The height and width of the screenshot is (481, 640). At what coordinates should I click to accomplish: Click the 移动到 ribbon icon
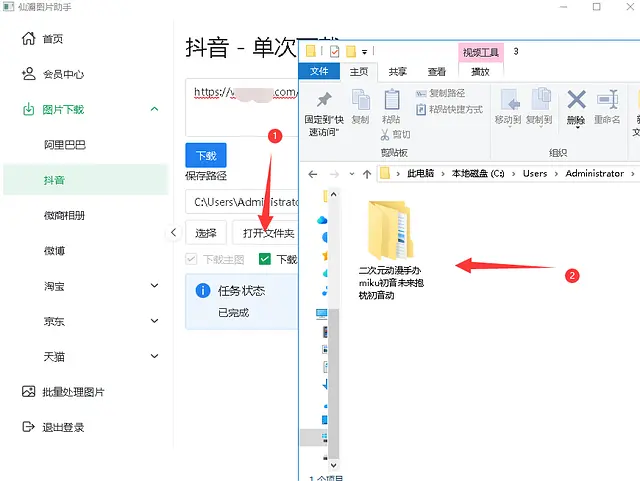[x=509, y=100]
